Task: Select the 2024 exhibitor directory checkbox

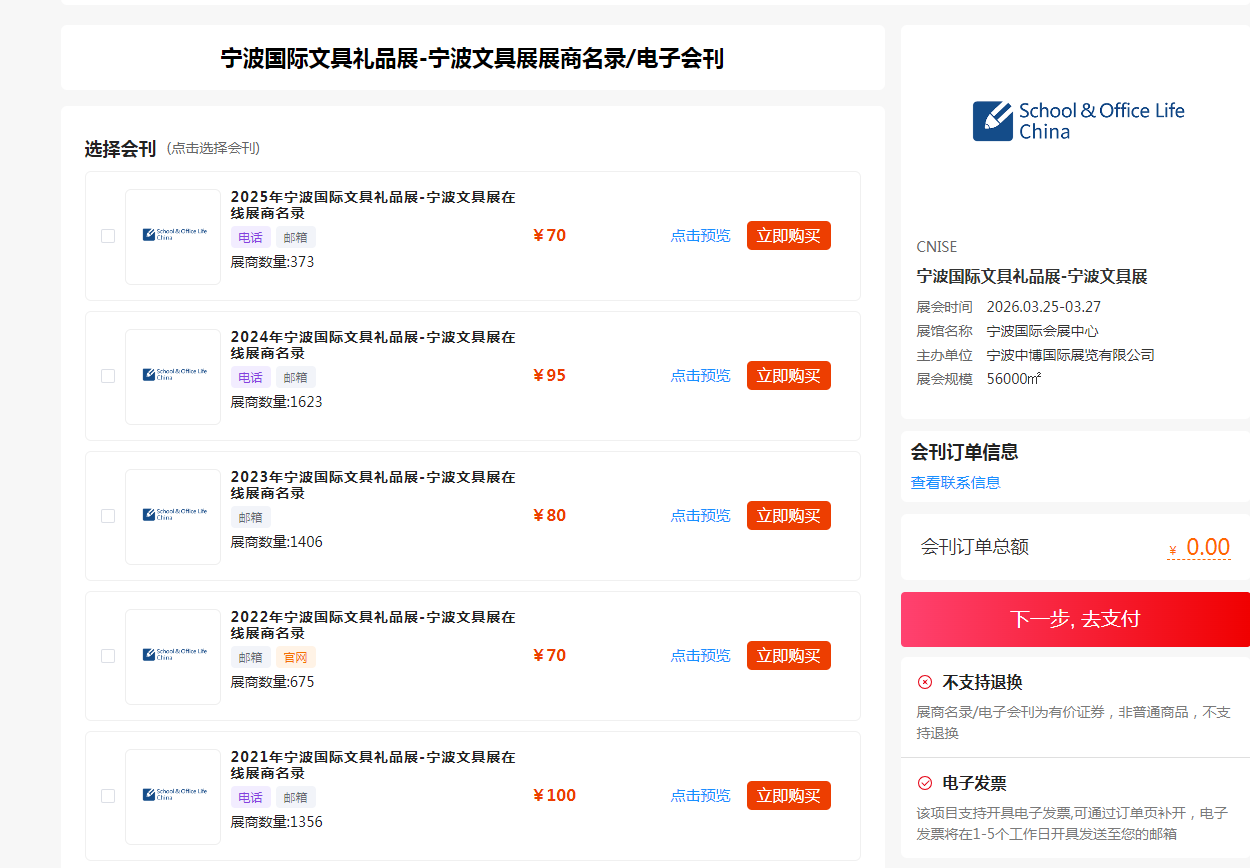Action: pos(108,376)
